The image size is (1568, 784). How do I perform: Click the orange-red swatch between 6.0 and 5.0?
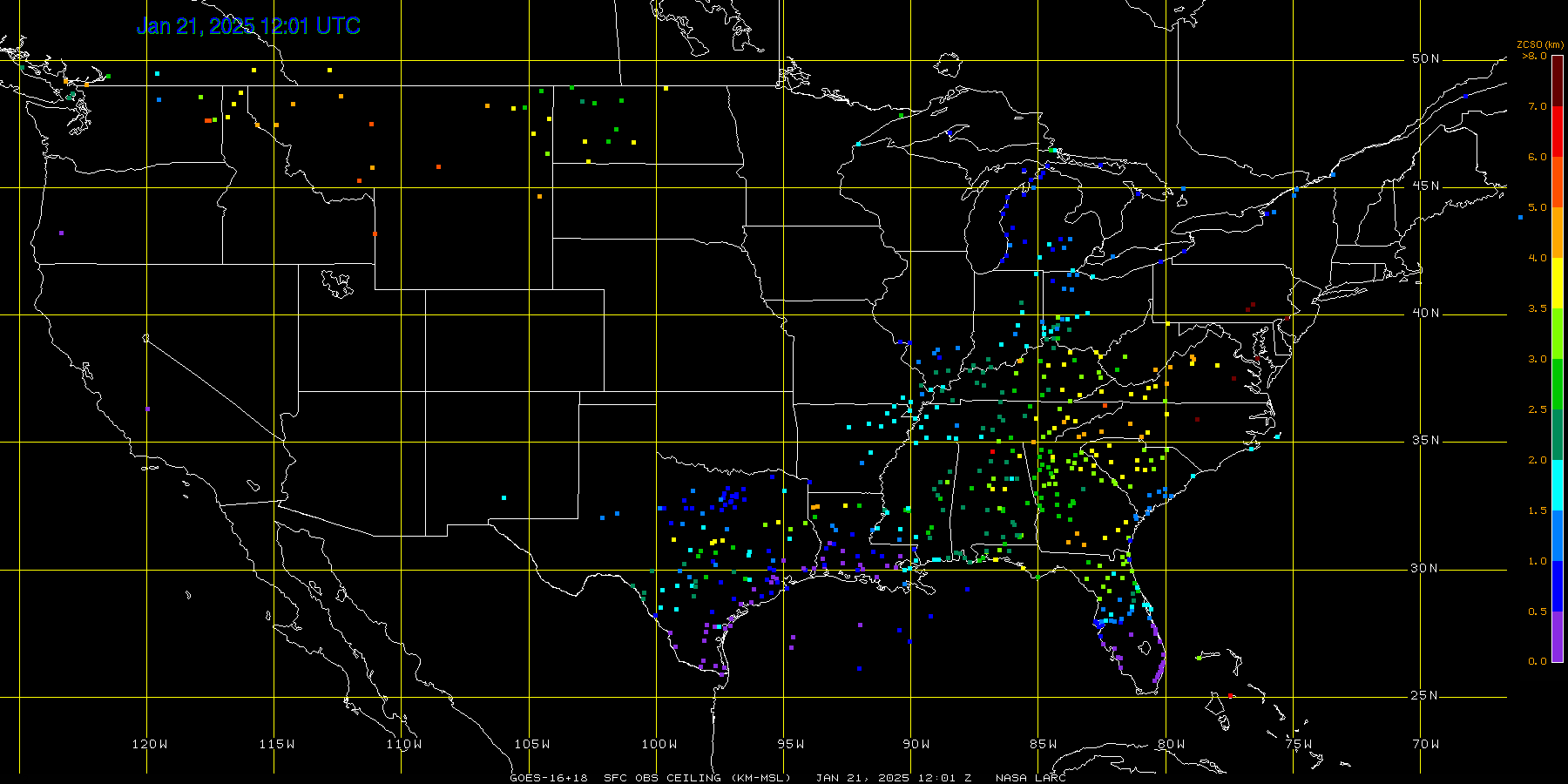tap(1558, 182)
